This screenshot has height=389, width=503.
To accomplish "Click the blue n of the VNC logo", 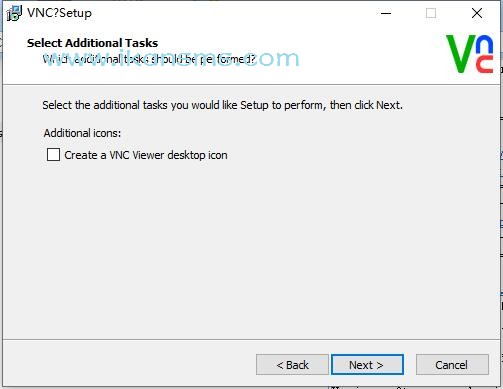I will click(485, 45).
